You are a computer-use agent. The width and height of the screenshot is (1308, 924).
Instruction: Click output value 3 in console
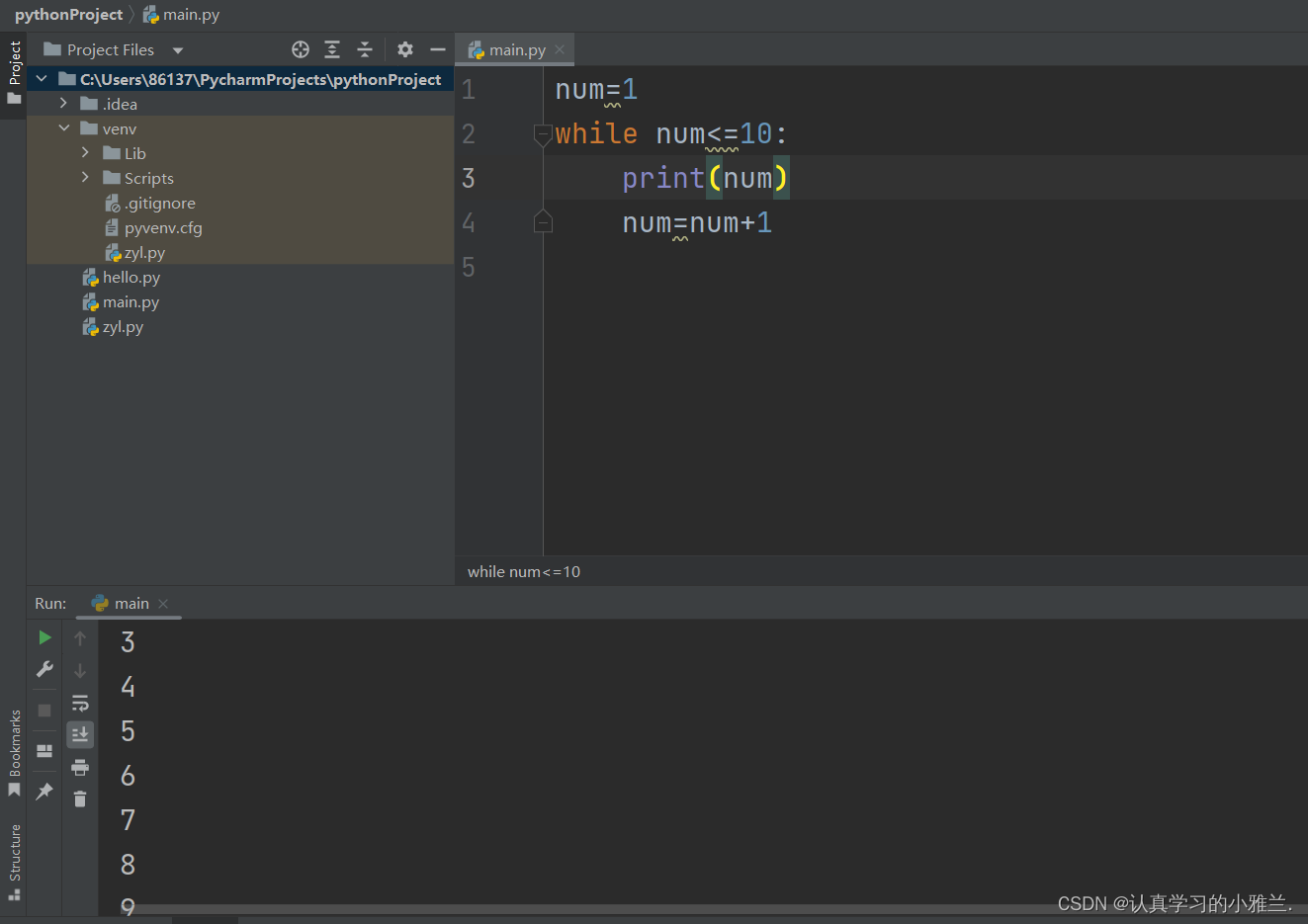[128, 642]
